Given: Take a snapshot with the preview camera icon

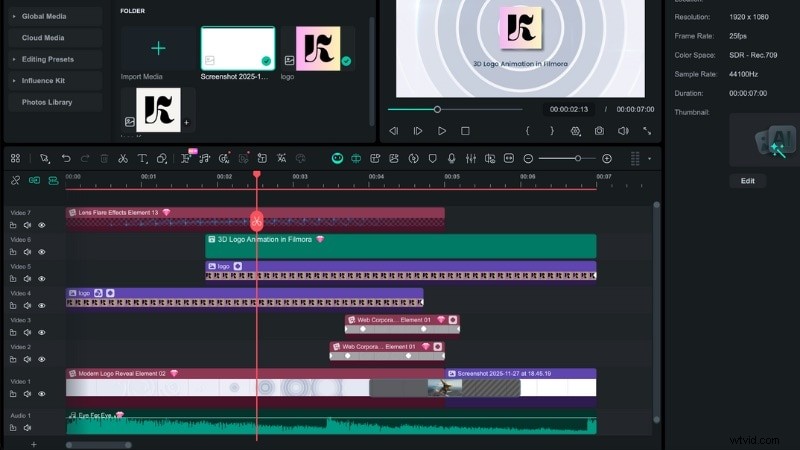Looking at the screenshot, I should (x=599, y=131).
